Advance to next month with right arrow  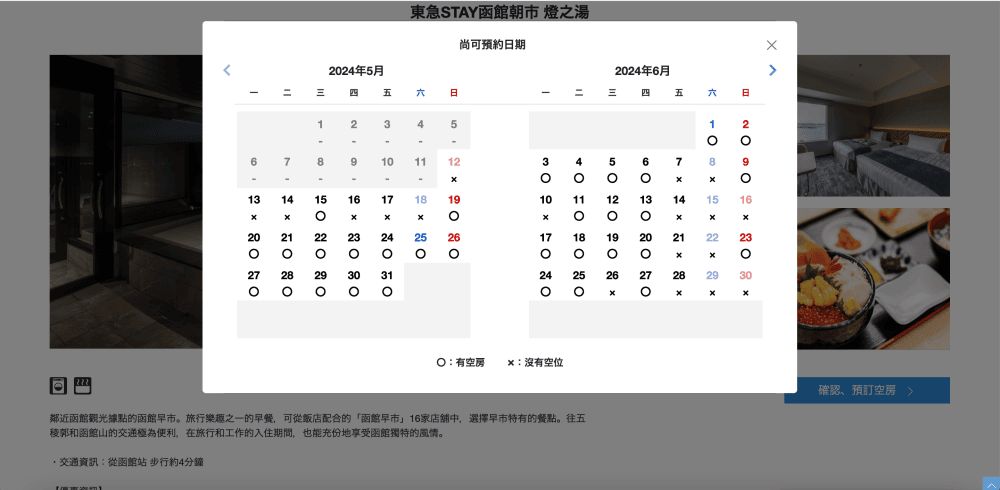click(x=773, y=70)
